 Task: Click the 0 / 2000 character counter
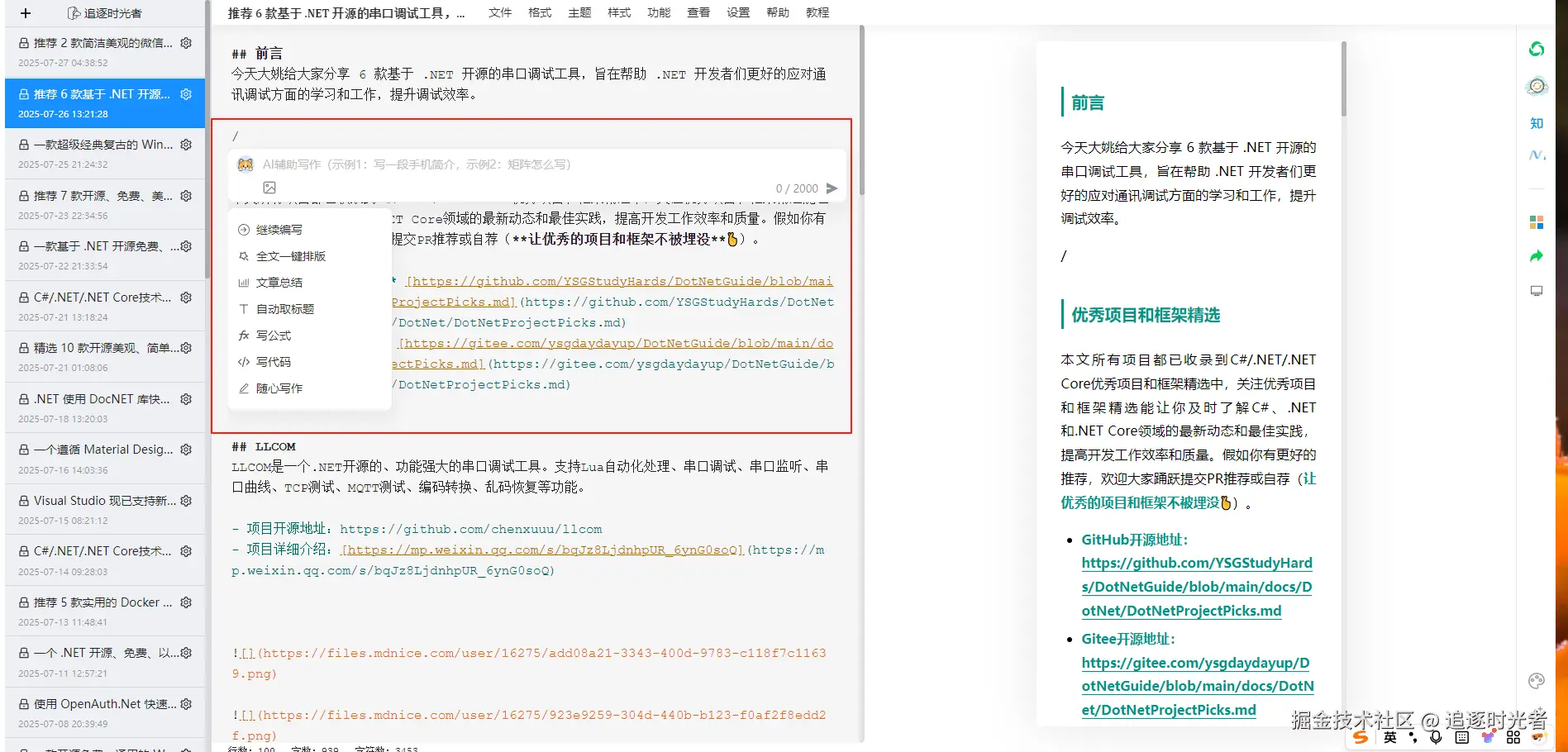(x=797, y=188)
